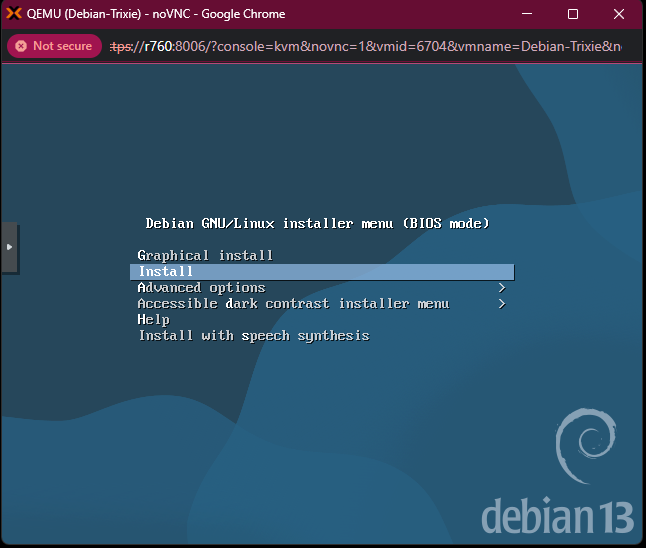Click the Not secure warning icon
646x548 pixels.
click(20, 46)
